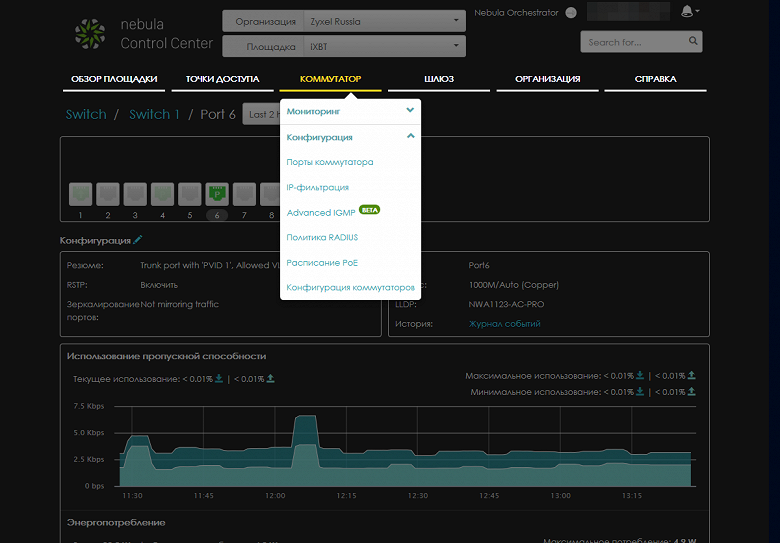Select switch port 7 icon
Image resolution: width=780 pixels, height=543 pixels.
coord(244,193)
